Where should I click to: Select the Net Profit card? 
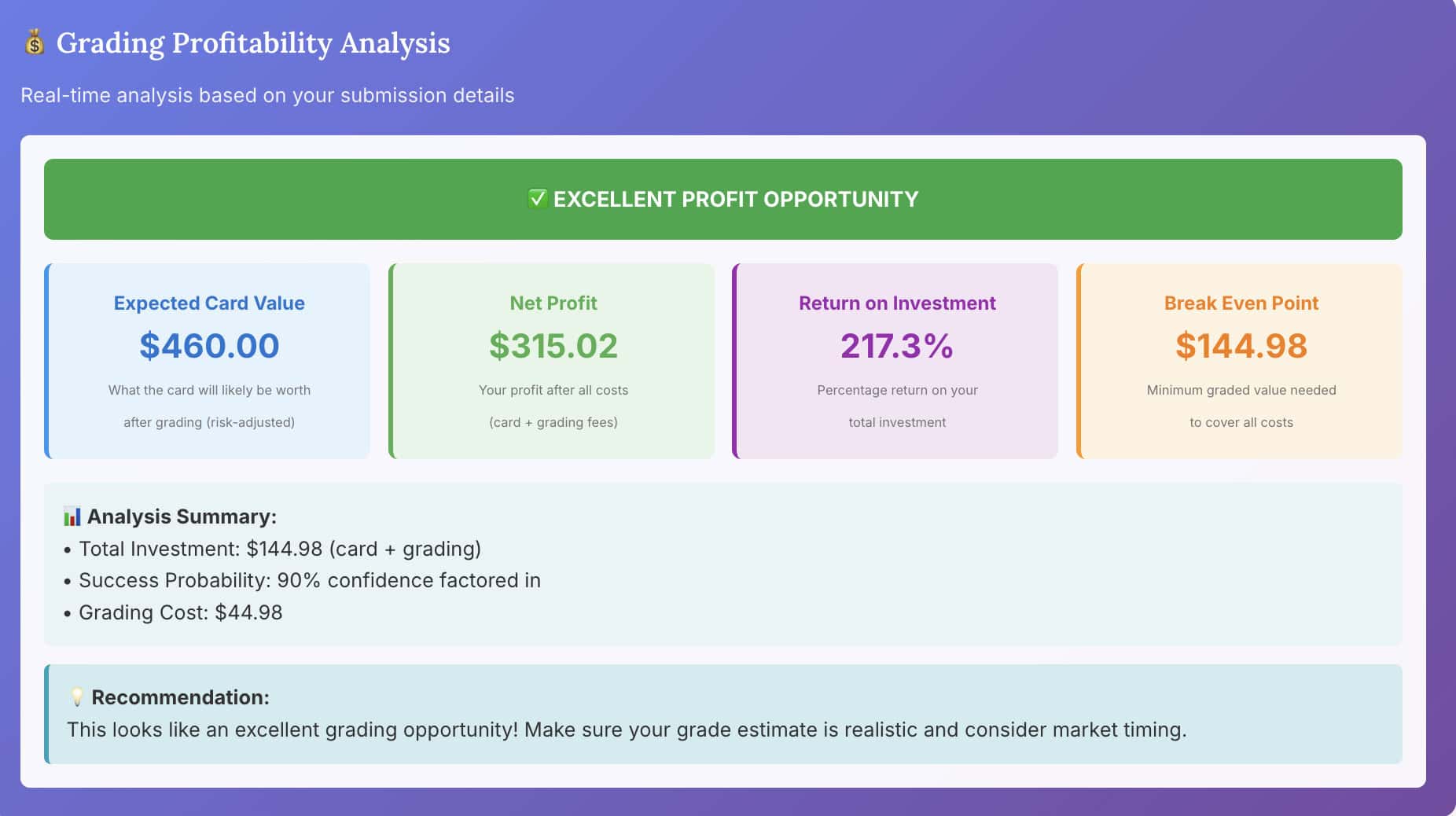tap(552, 360)
